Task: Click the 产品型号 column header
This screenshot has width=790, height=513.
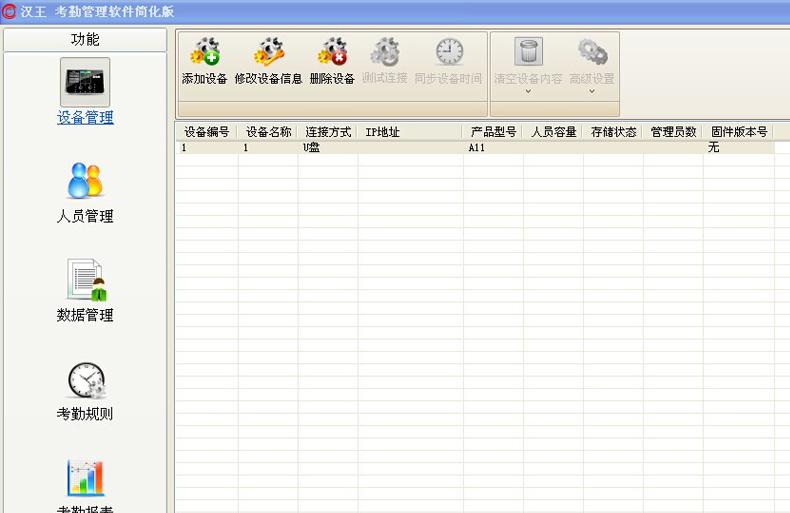Action: tap(493, 132)
